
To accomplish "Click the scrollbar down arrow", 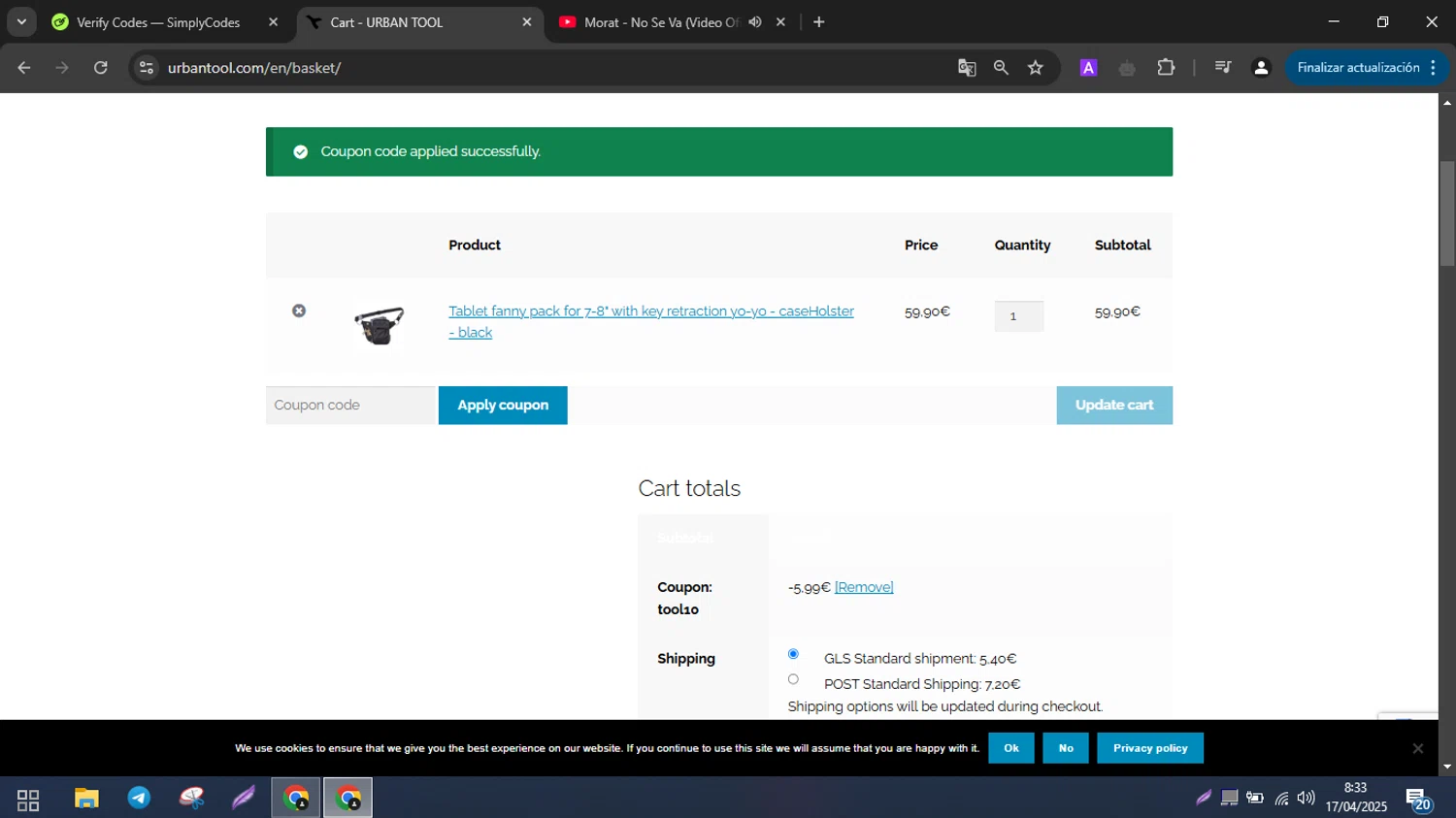I will (1447, 767).
